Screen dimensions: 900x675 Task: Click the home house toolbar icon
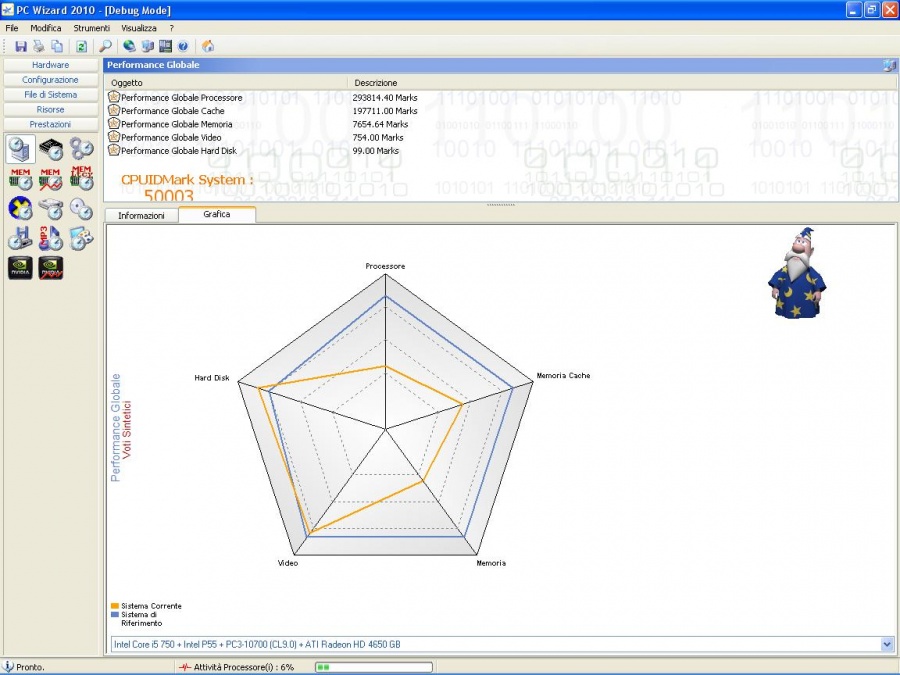[208, 46]
